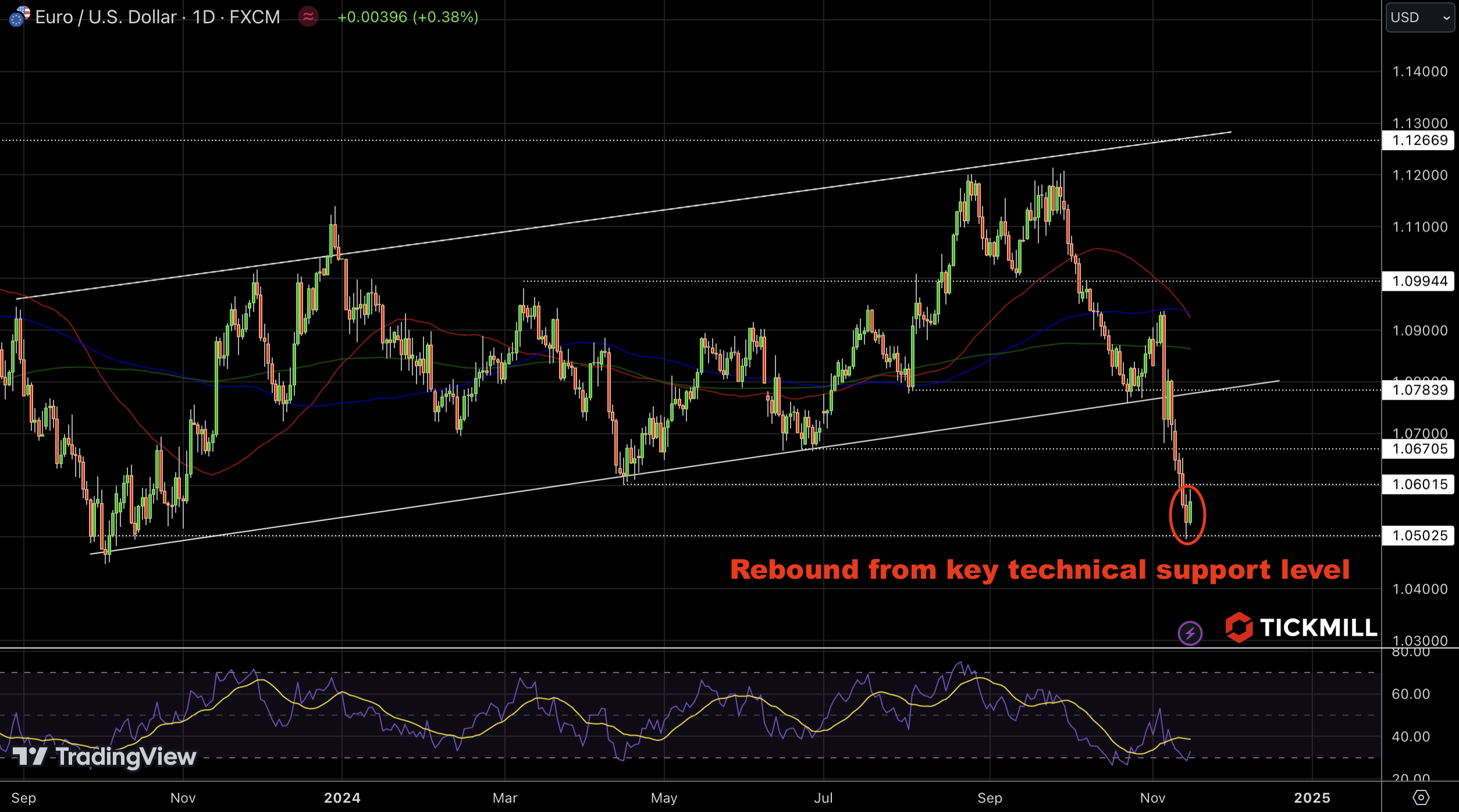Open the USD currency dropdown

pyautogui.click(x=1419, y=17)
